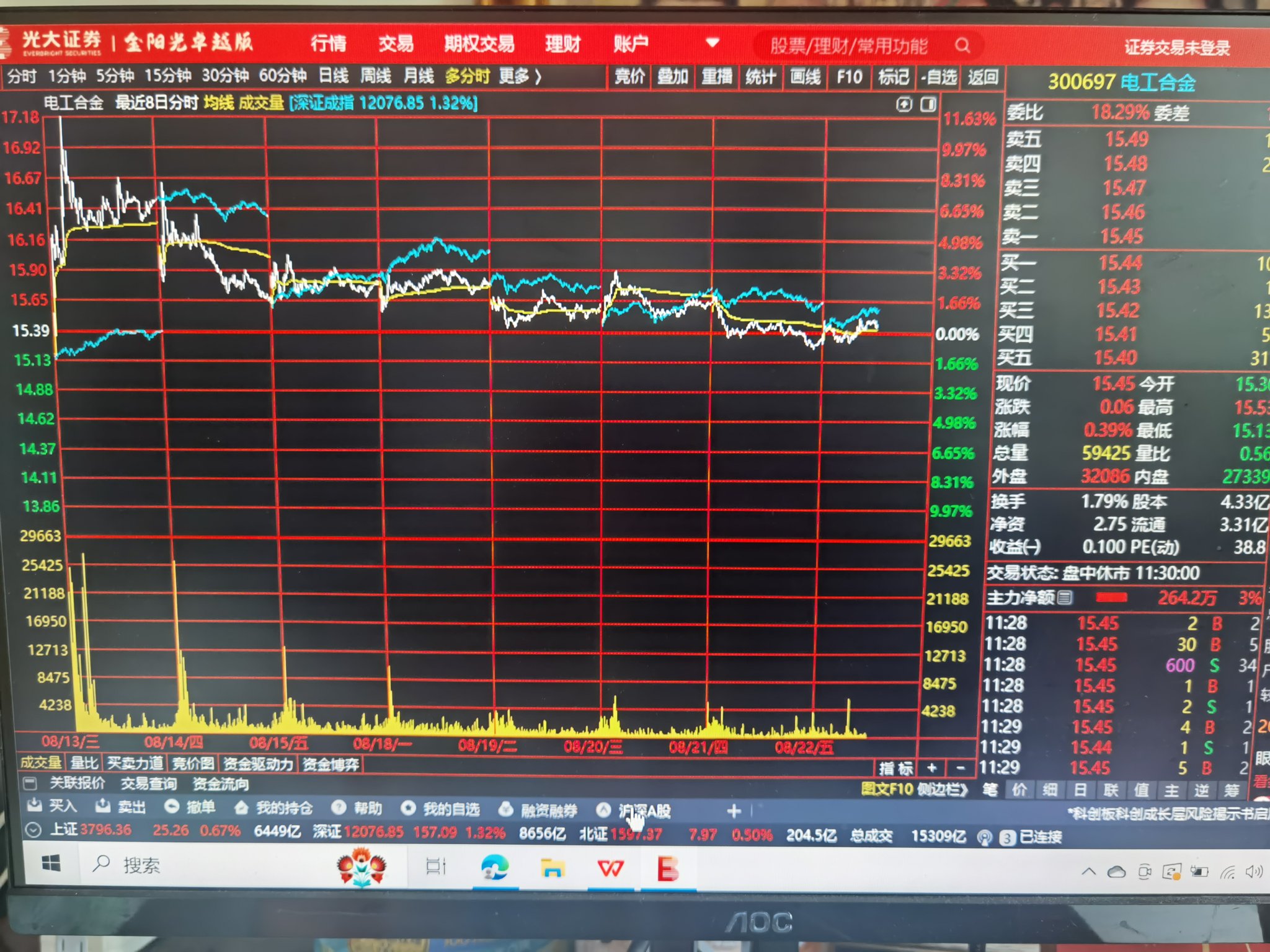Switch to 周线 chart period

(x=376, y=77)
